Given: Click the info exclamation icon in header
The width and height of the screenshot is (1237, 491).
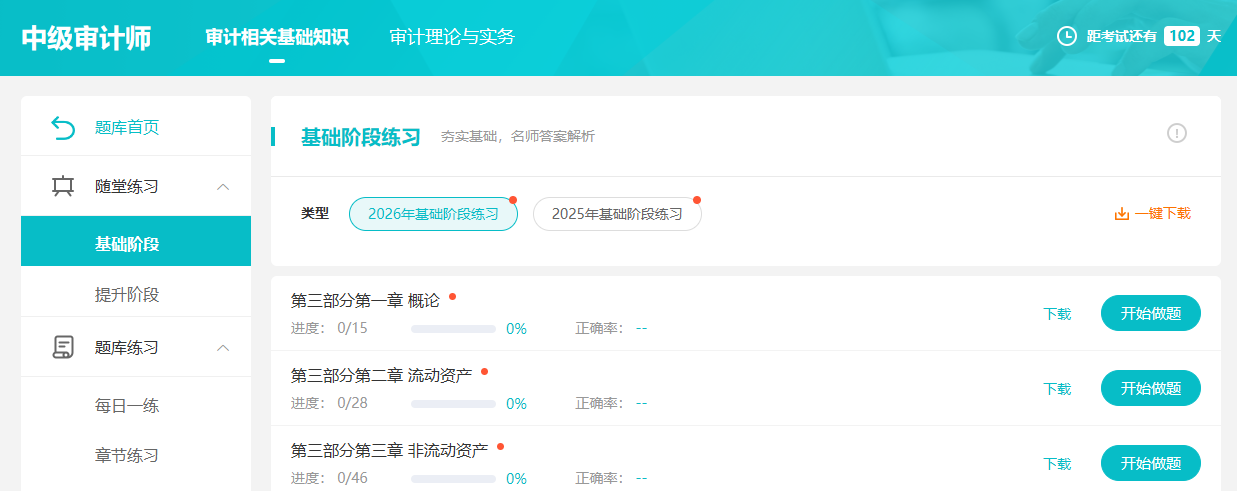Looking at the screenshot, I should pos(1177,133).
